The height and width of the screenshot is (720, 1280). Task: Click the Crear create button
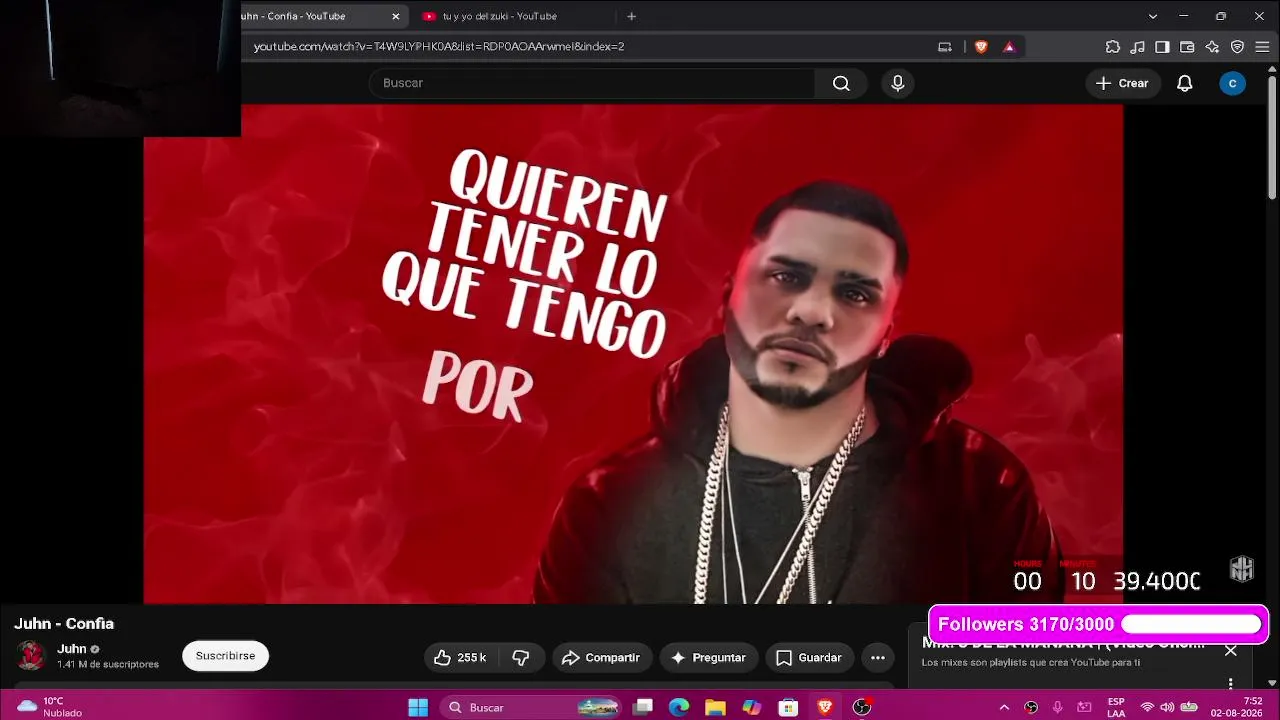[x=1122, y=83]
